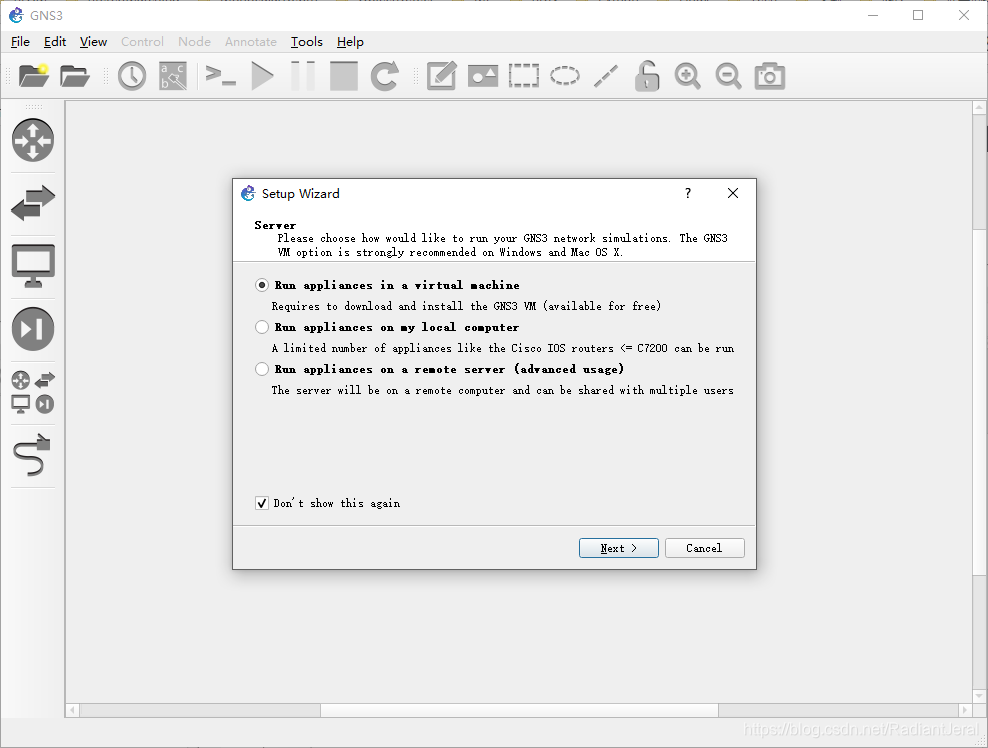Open the Node menu

tap(194, 42)
